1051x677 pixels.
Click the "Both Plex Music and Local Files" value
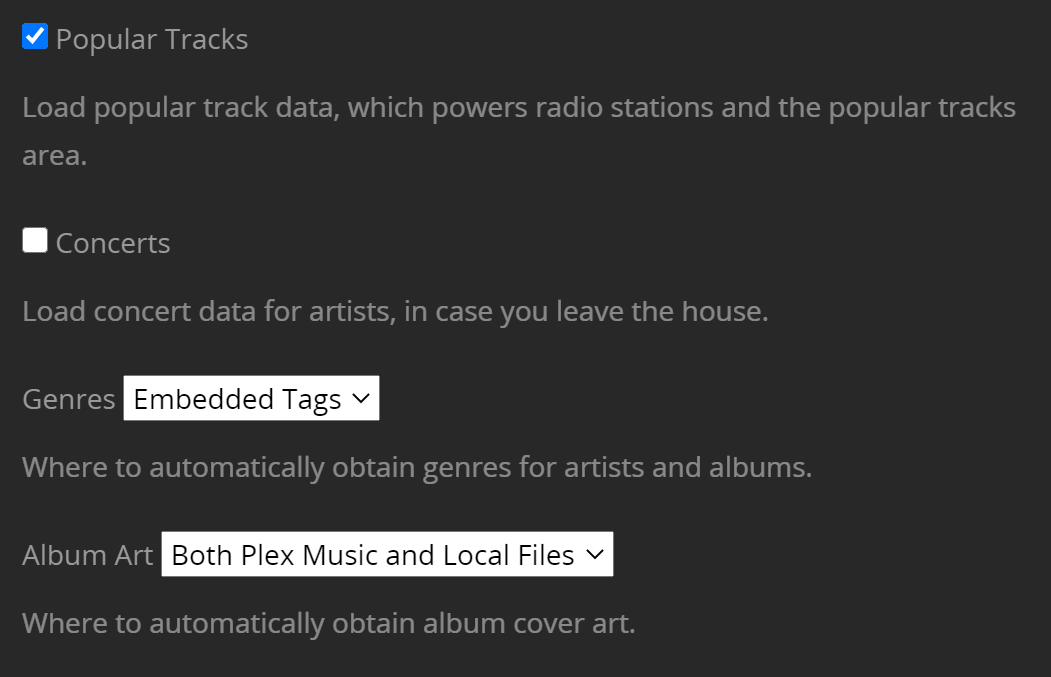373,556
